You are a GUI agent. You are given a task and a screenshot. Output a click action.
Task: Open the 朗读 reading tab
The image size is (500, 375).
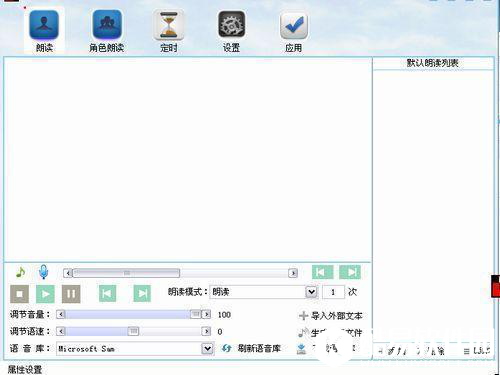44,31
